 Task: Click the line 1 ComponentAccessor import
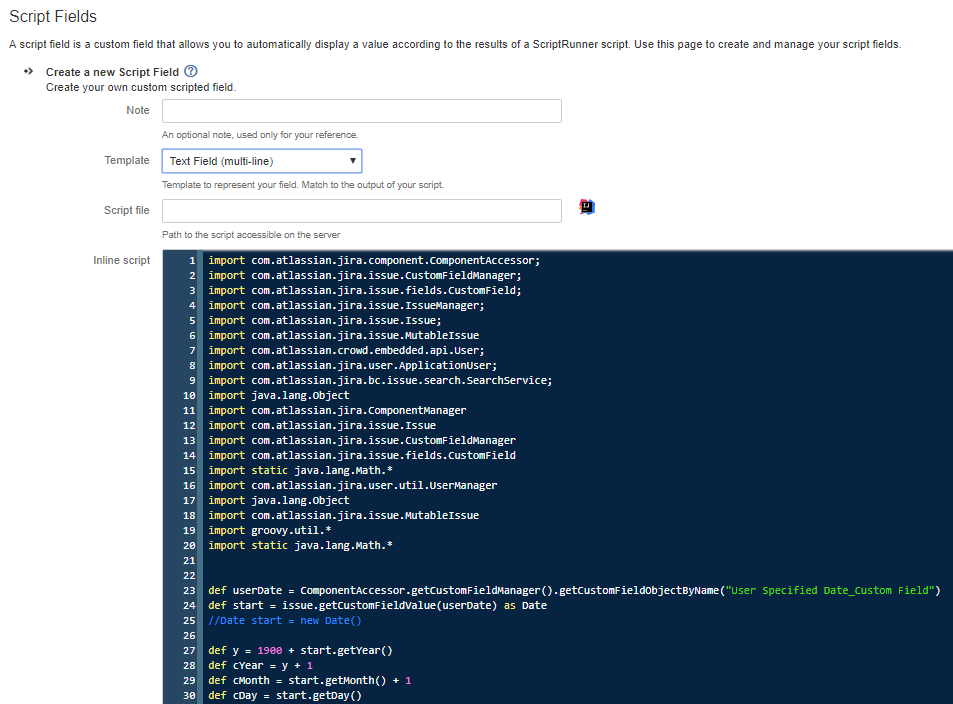point(374,260)
